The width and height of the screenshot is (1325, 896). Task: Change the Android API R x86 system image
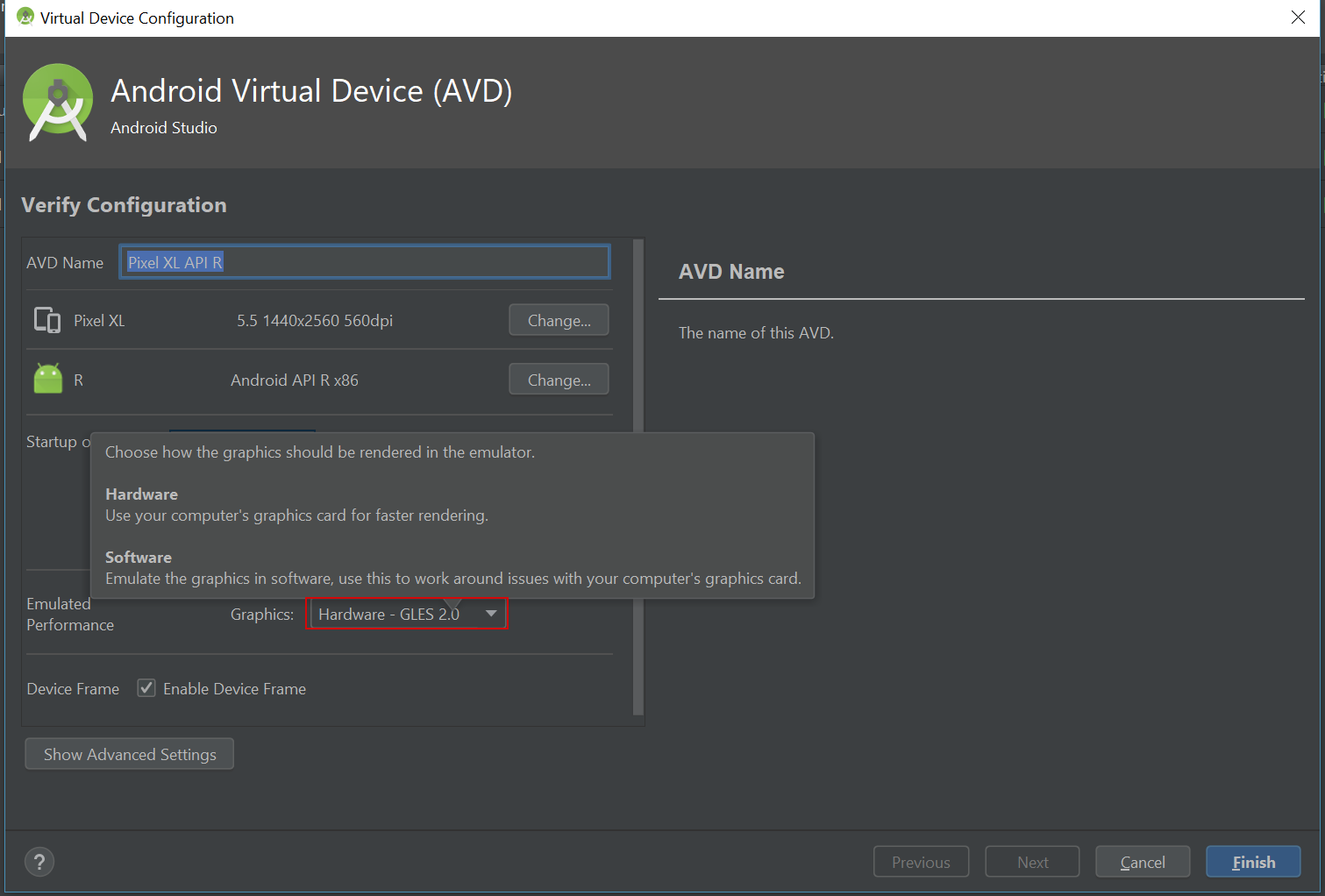point(559,380)
